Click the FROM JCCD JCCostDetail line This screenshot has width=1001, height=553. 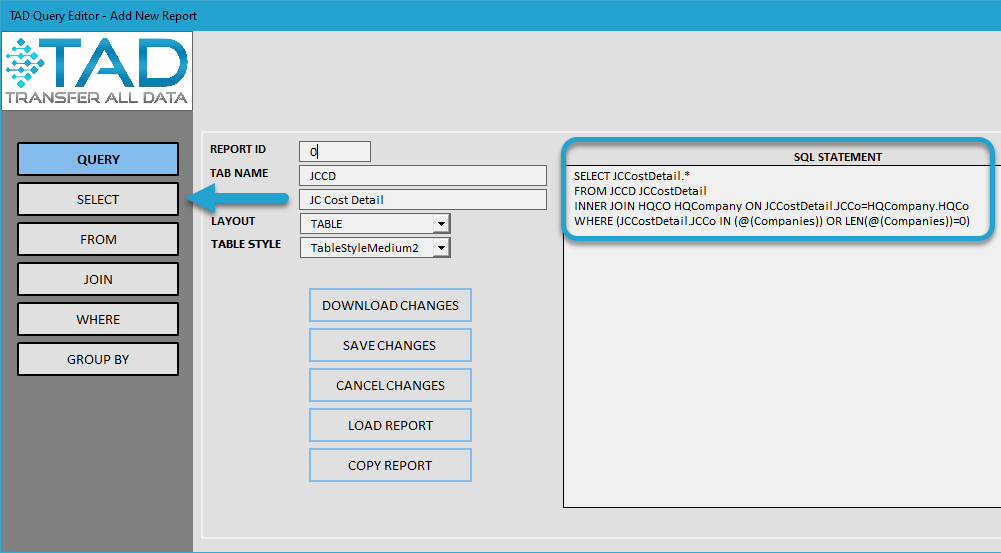(640, 191)
